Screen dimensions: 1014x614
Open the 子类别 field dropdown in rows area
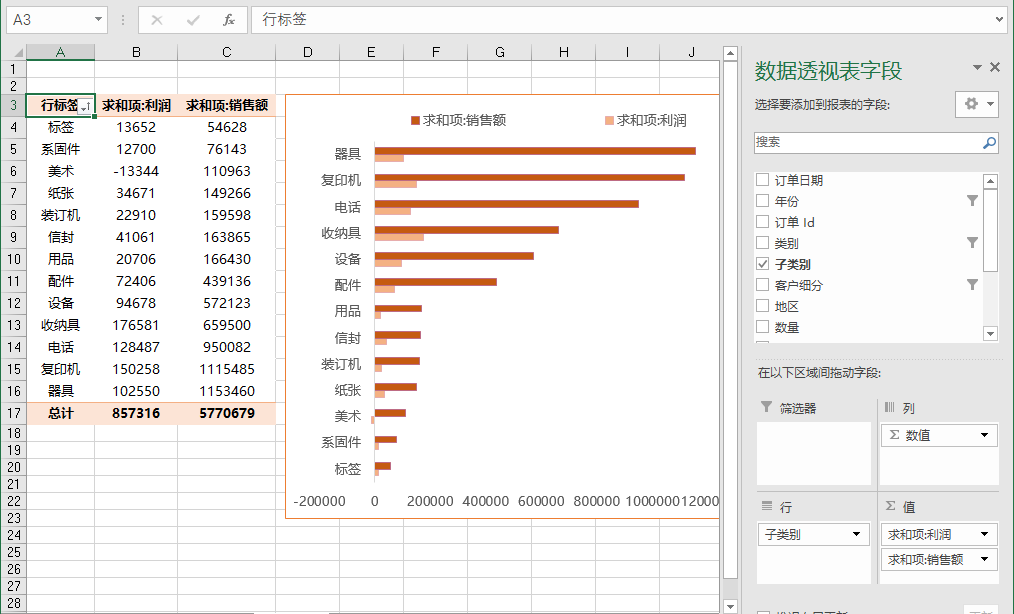pyautogui.click(x=856, y=534)
